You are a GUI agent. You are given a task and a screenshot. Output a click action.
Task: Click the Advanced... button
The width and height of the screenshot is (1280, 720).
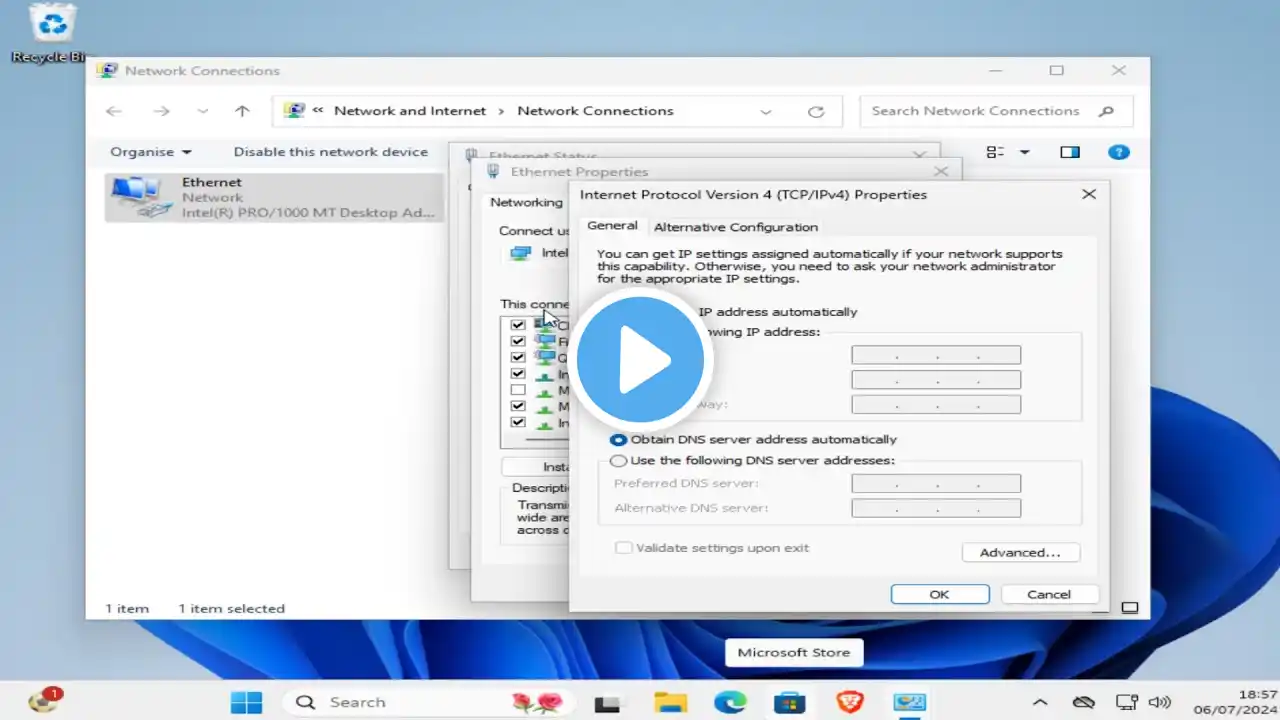1020,552
